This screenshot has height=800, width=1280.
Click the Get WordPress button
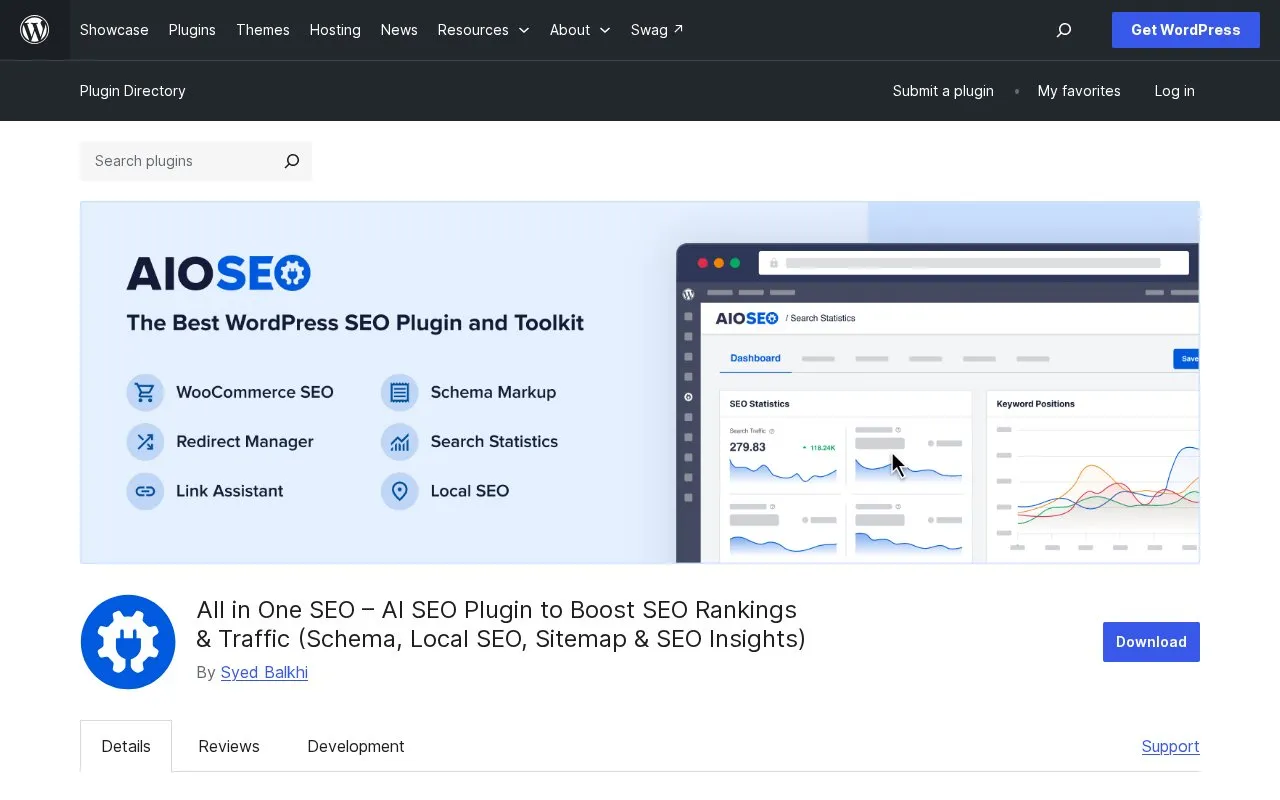(x=1186, y=30)
